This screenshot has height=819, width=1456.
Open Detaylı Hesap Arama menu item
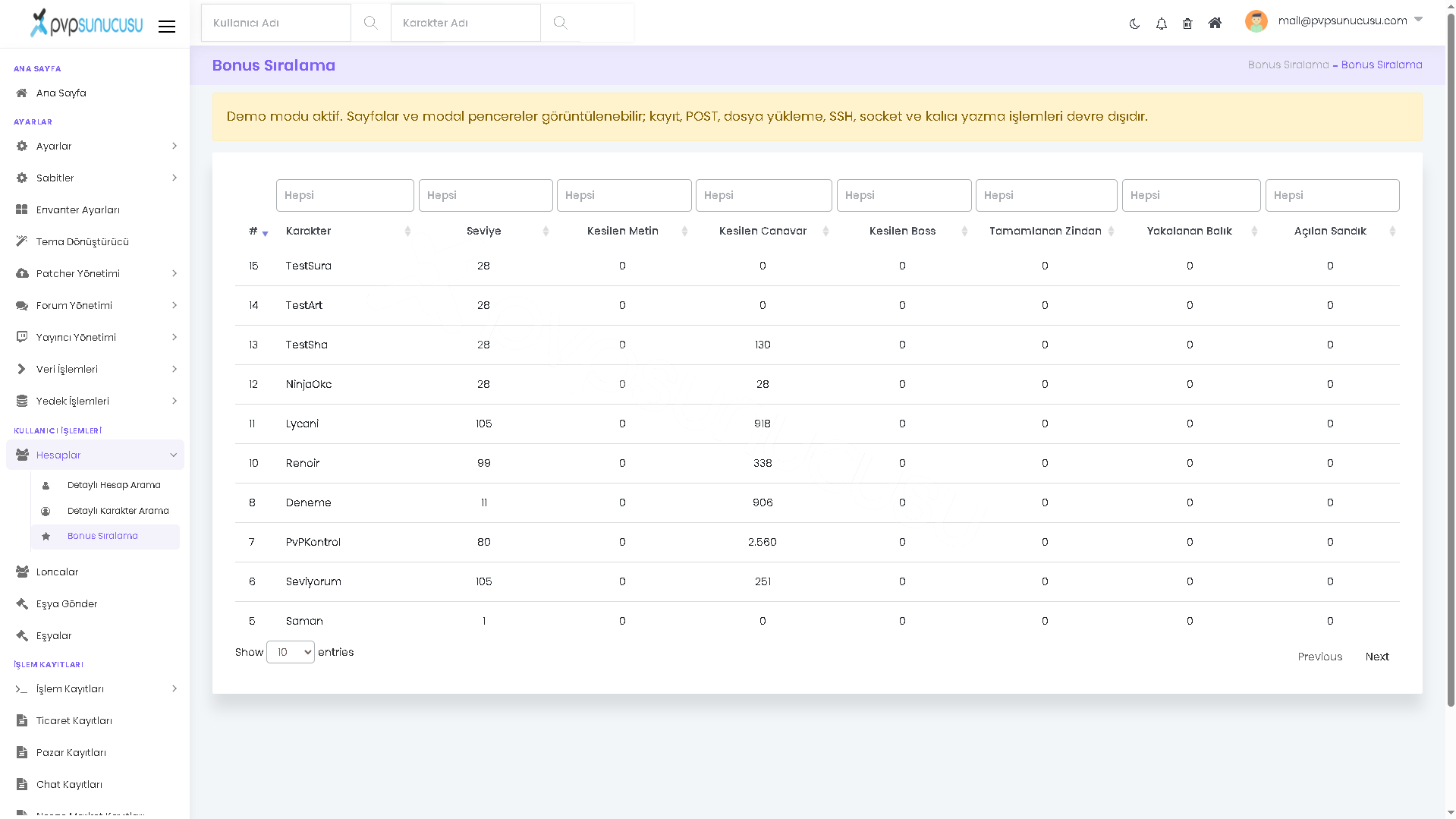tap(114, 485)
